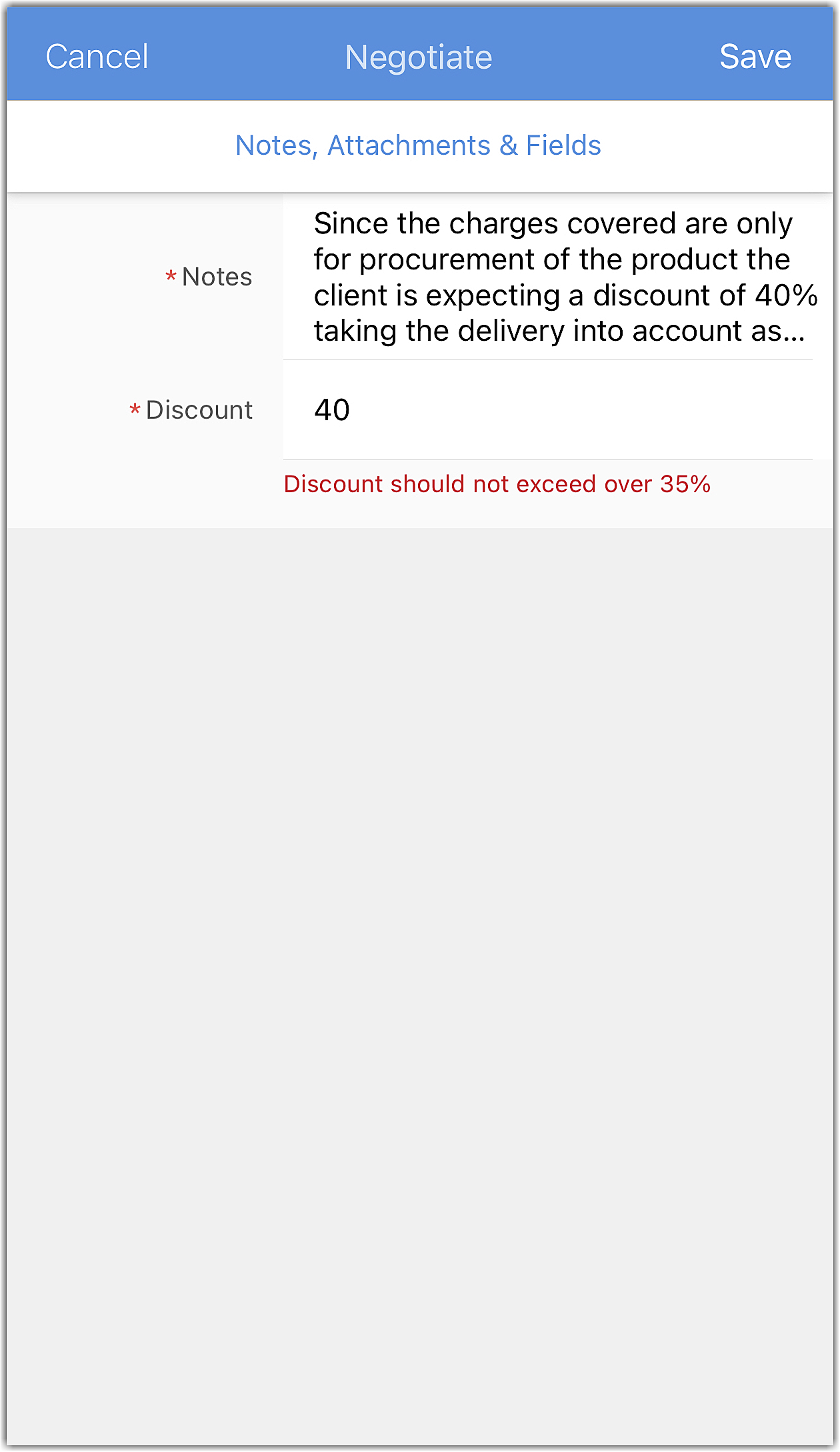Save the negotiation details
840x1452 pixels.
pos(755,57)
